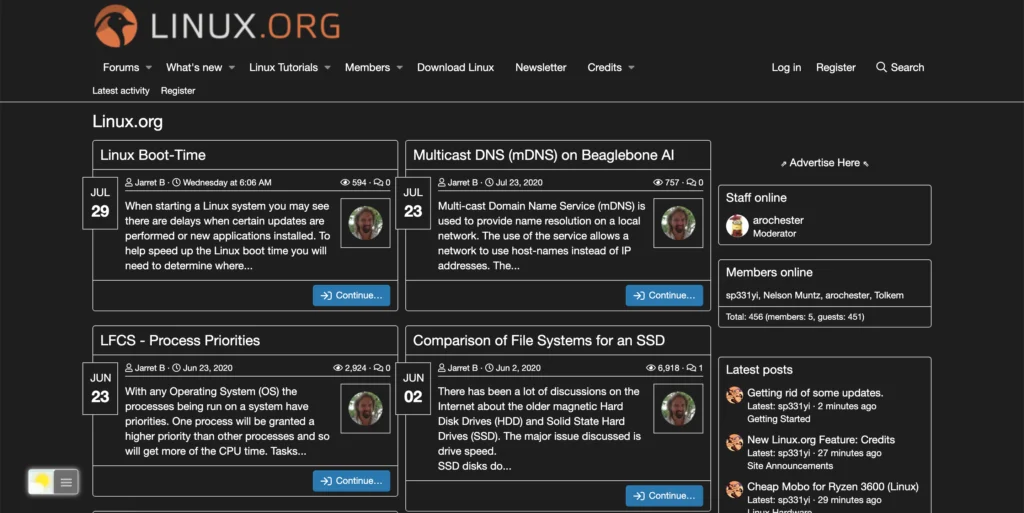
Task: Click Jarret B author on File Systems post
Action: pyautogui.click(x=462, y=368)
